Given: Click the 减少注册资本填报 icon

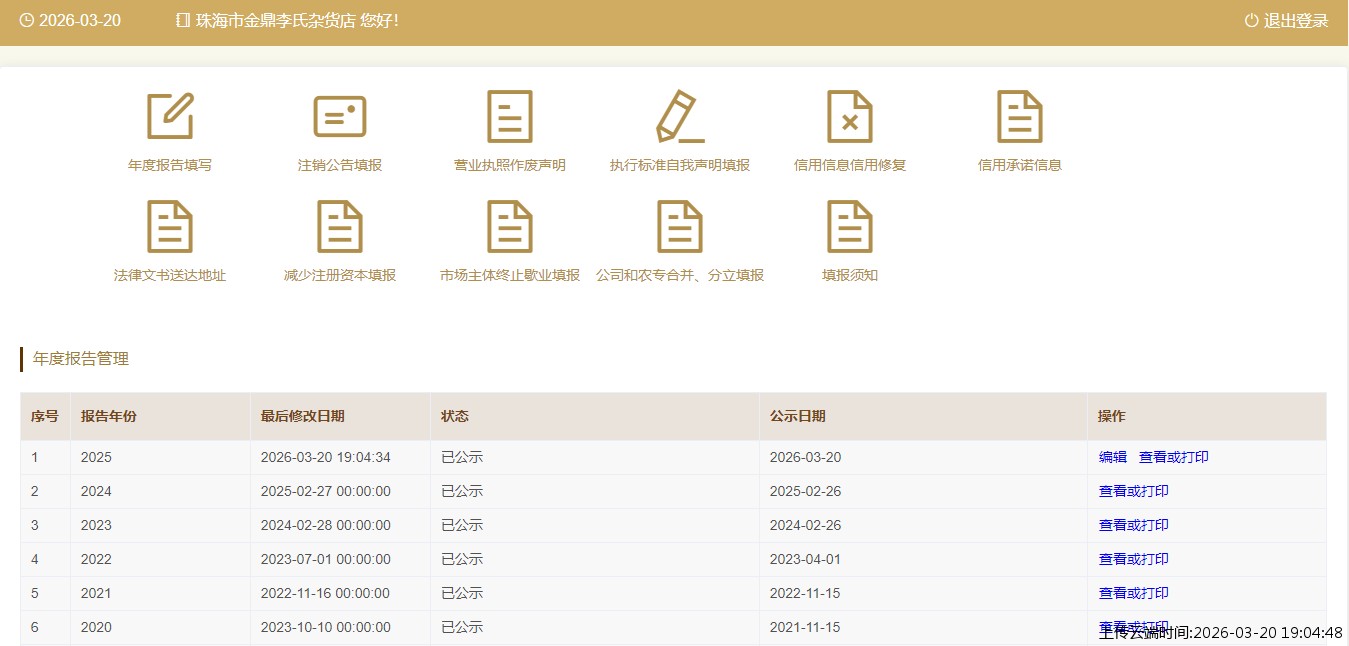Looking at the screenshot, I should [340, 227].
